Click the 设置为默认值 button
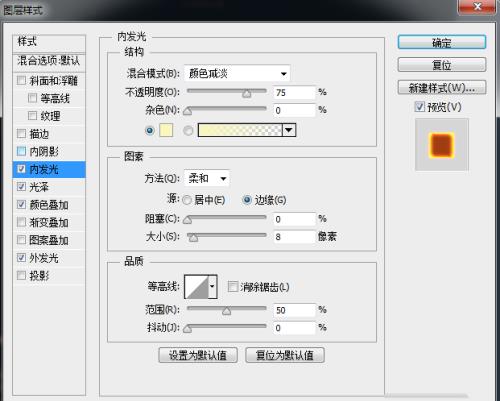500x401 pixels. [198, 355]
